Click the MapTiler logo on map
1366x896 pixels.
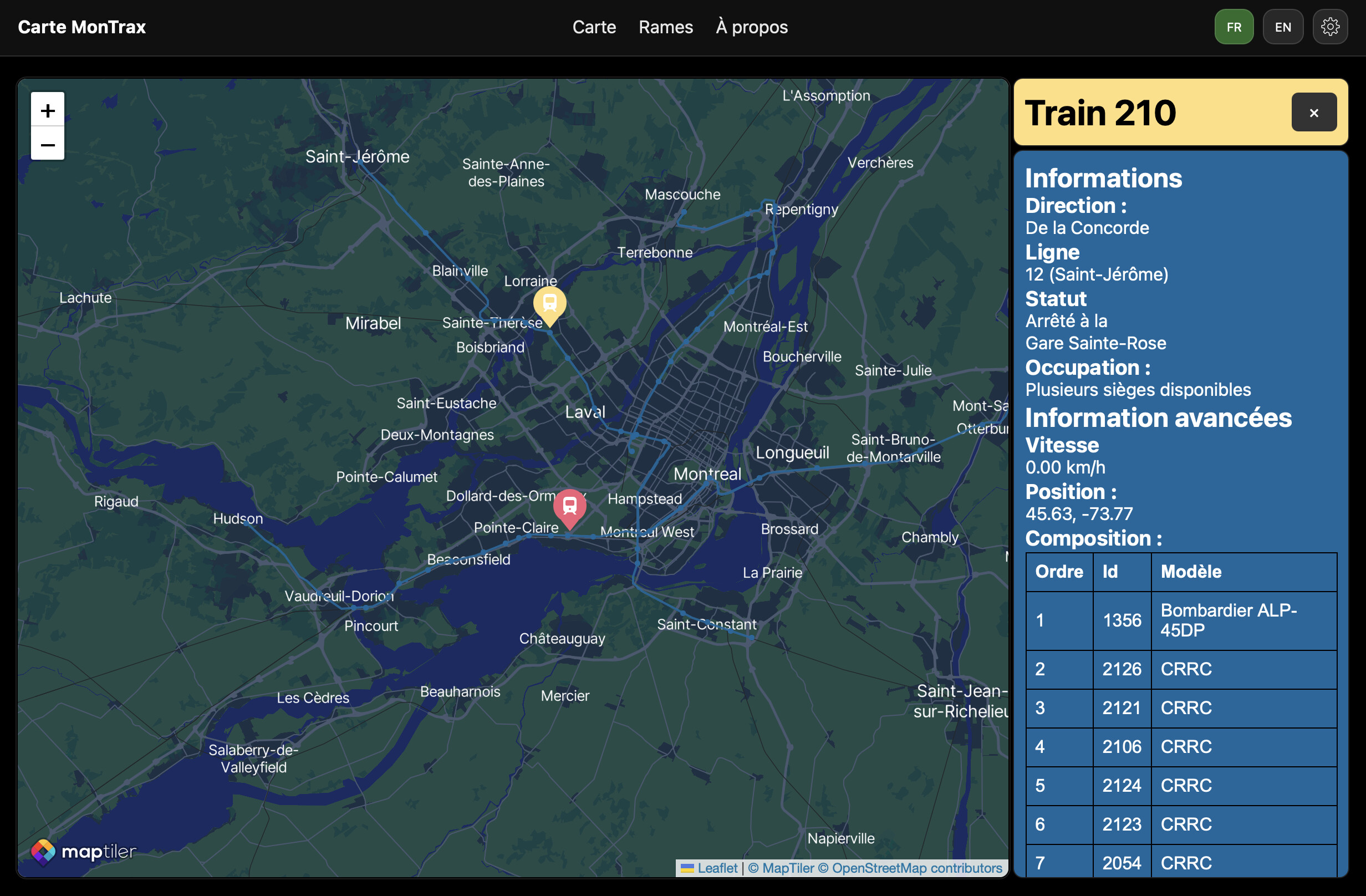pos(84,851)
